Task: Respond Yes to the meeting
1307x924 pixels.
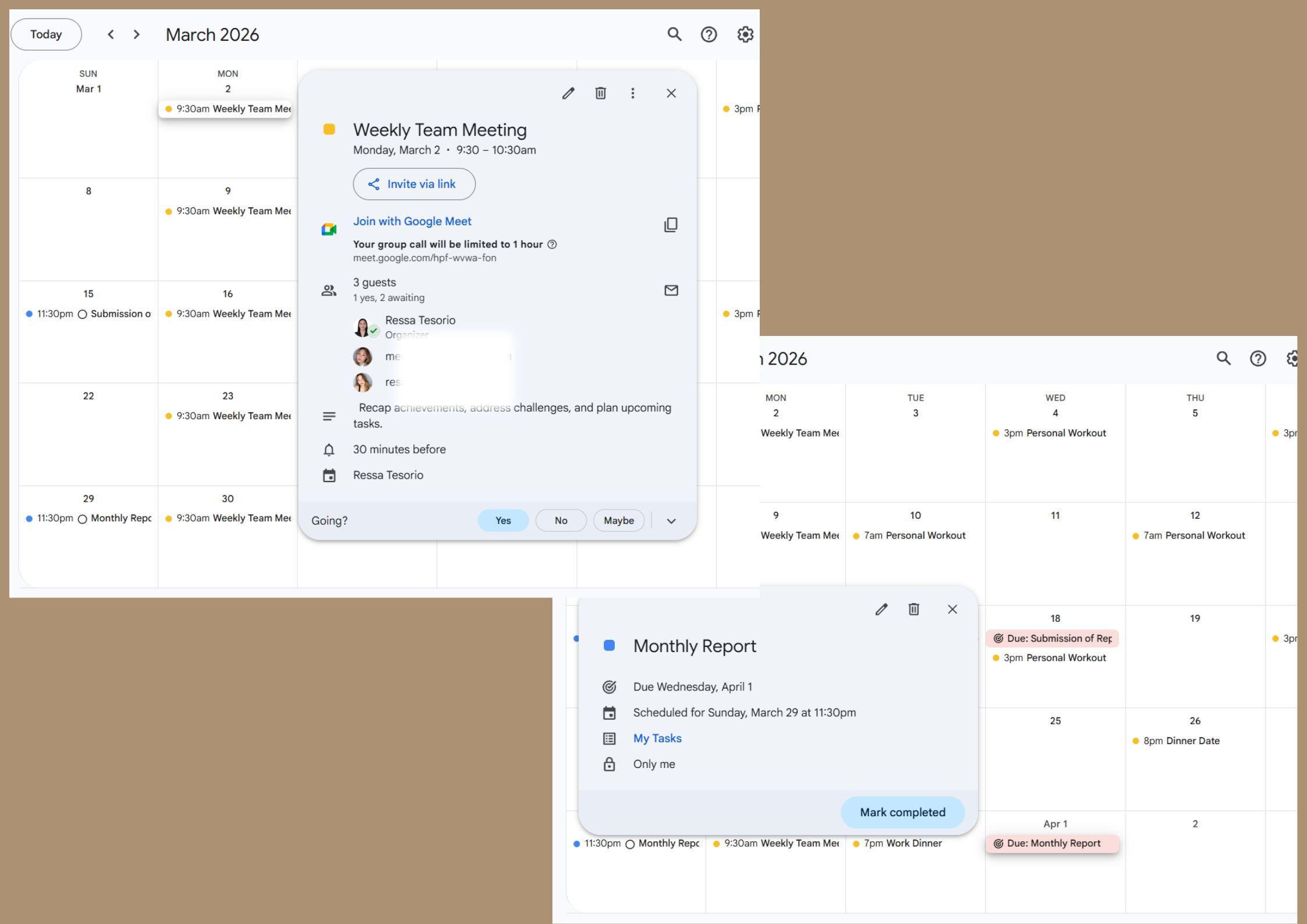Action: click(x=503, y=521)
